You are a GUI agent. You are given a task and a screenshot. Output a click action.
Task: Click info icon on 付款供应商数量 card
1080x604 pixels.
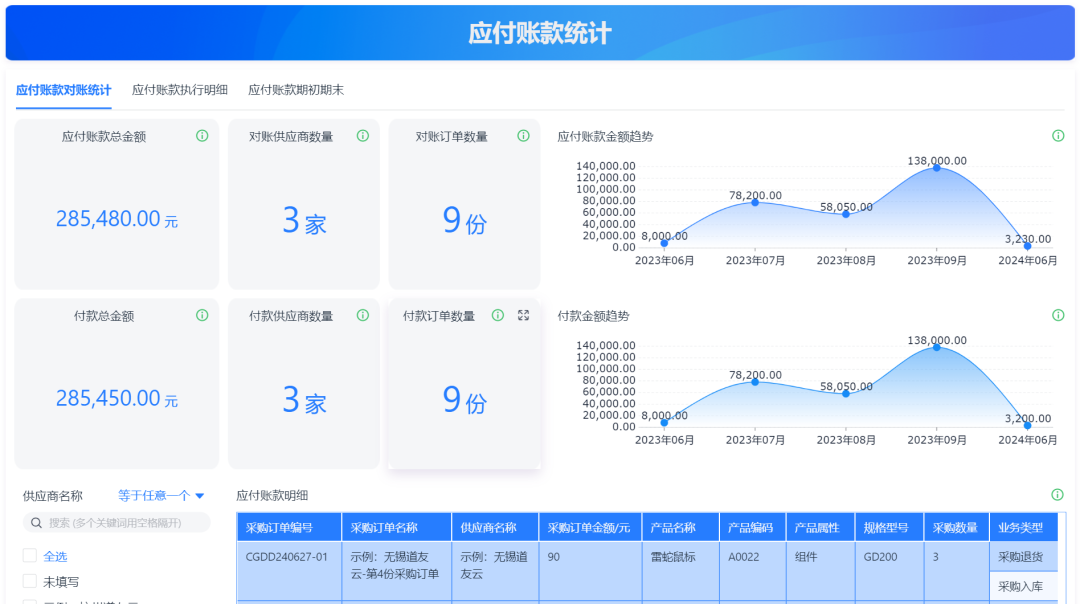click(363, 316)
